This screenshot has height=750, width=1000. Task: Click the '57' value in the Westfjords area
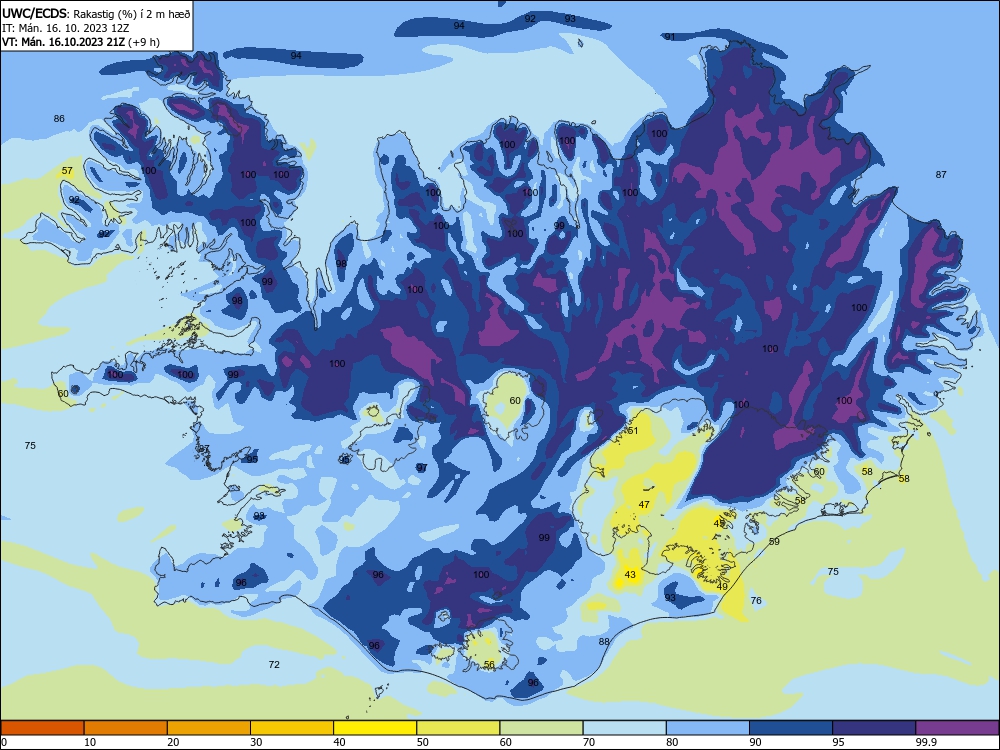tap(67, 171)
